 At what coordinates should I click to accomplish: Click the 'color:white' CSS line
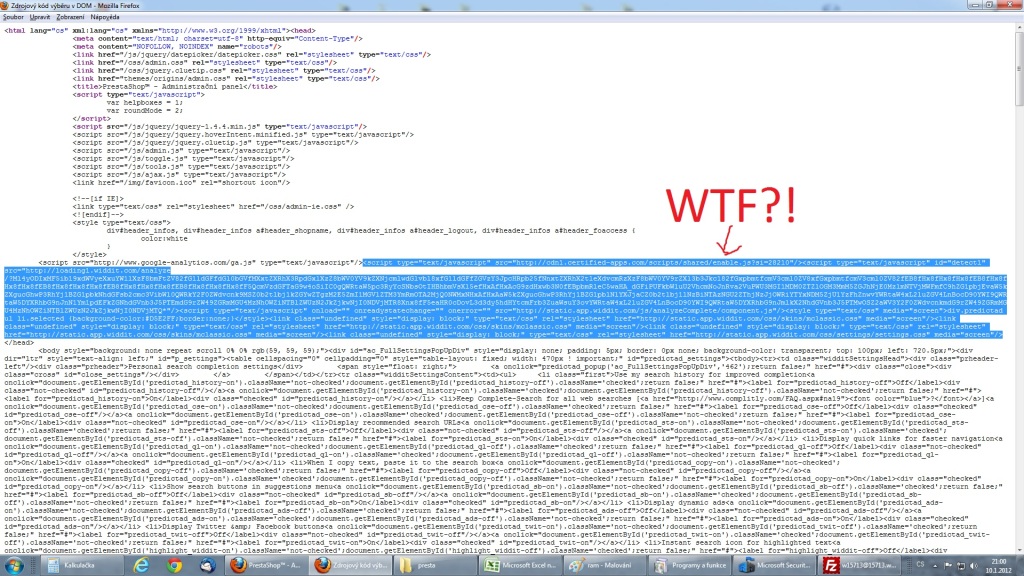[164, 238]
